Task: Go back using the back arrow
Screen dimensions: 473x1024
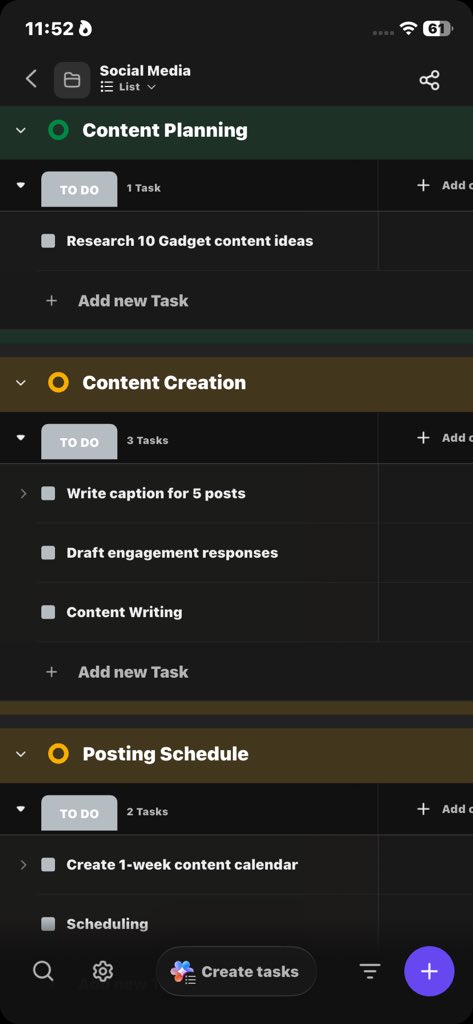Action: click(31, 79)
